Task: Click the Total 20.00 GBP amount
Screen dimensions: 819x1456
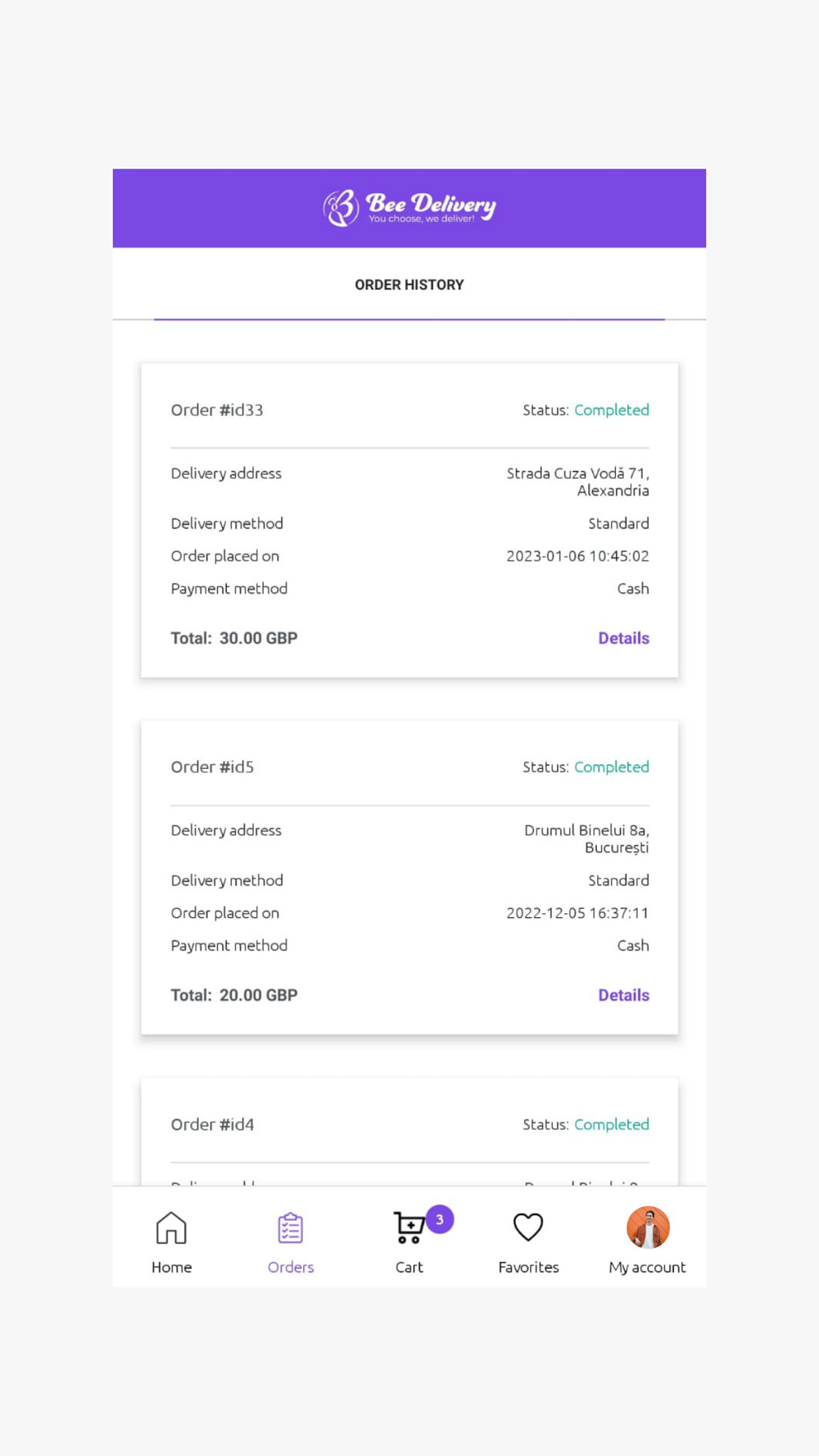Action: pyautogui.click(x=234, y=996)
